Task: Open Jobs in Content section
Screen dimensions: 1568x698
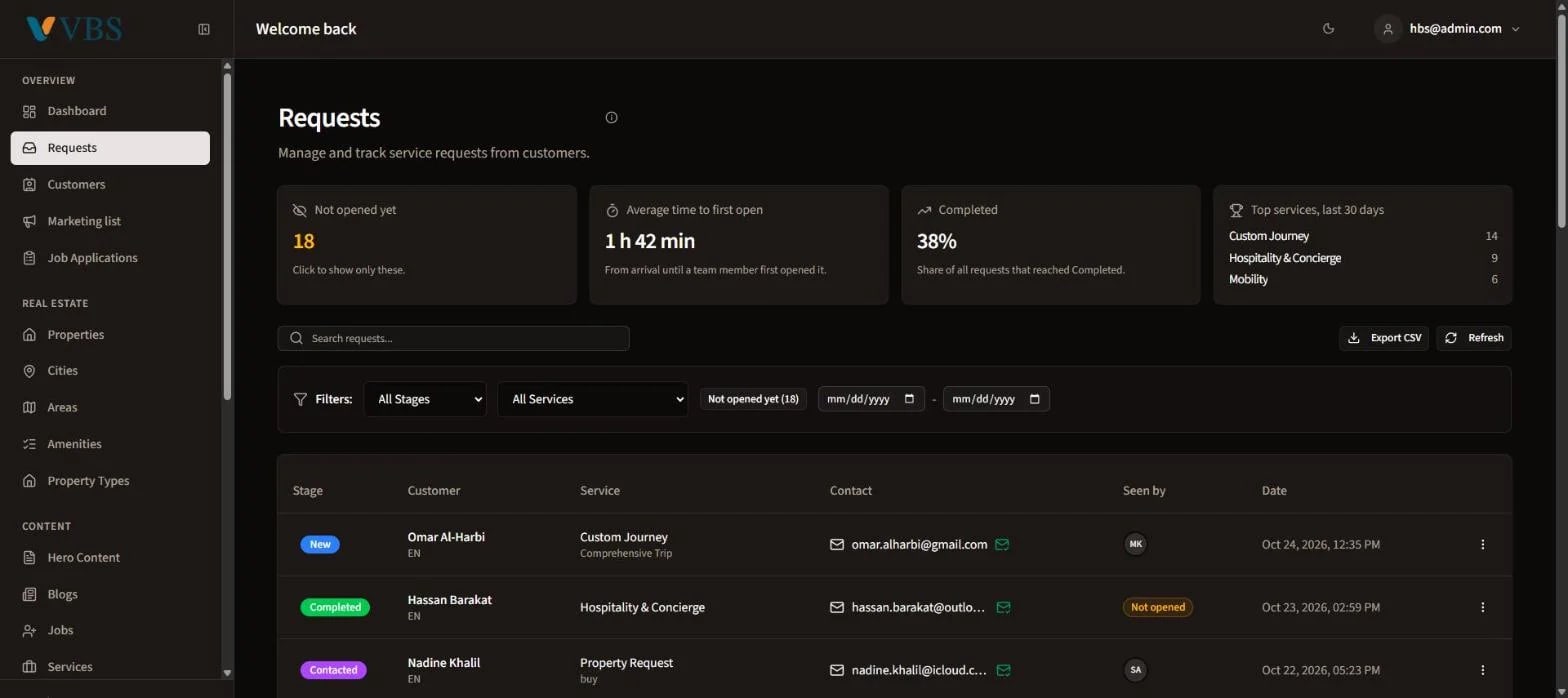Action: [x=110, y=630]
